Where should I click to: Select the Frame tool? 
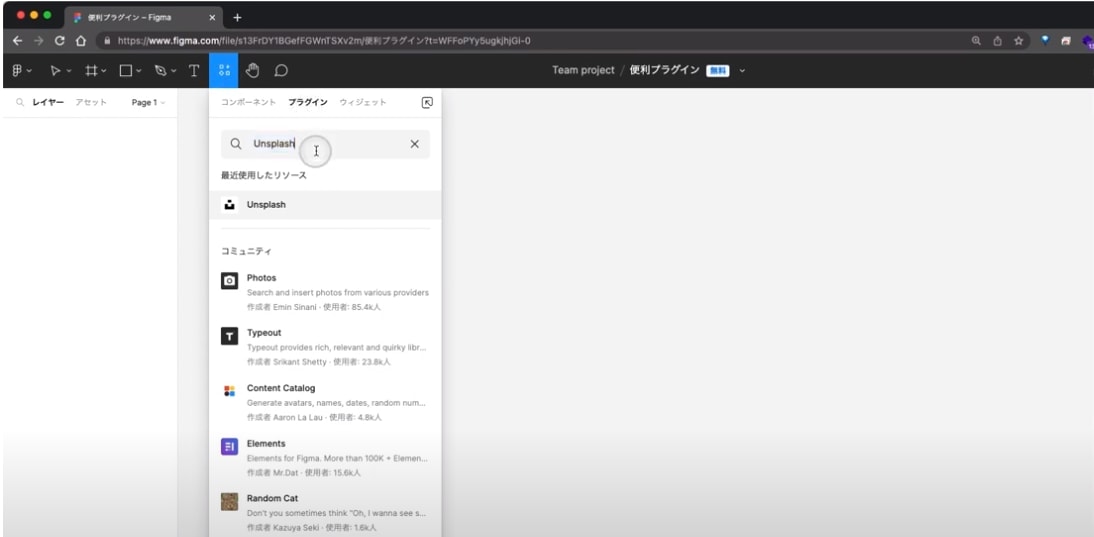[x=91, y=70]
